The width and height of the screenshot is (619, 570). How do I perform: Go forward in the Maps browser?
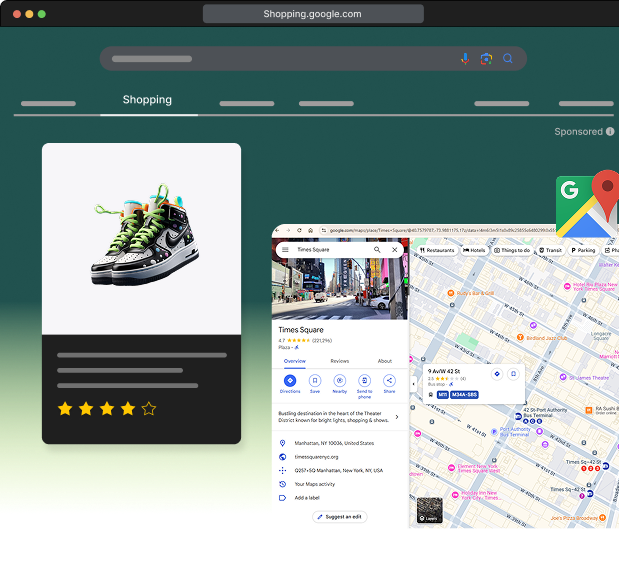click(x=288, y=230)
